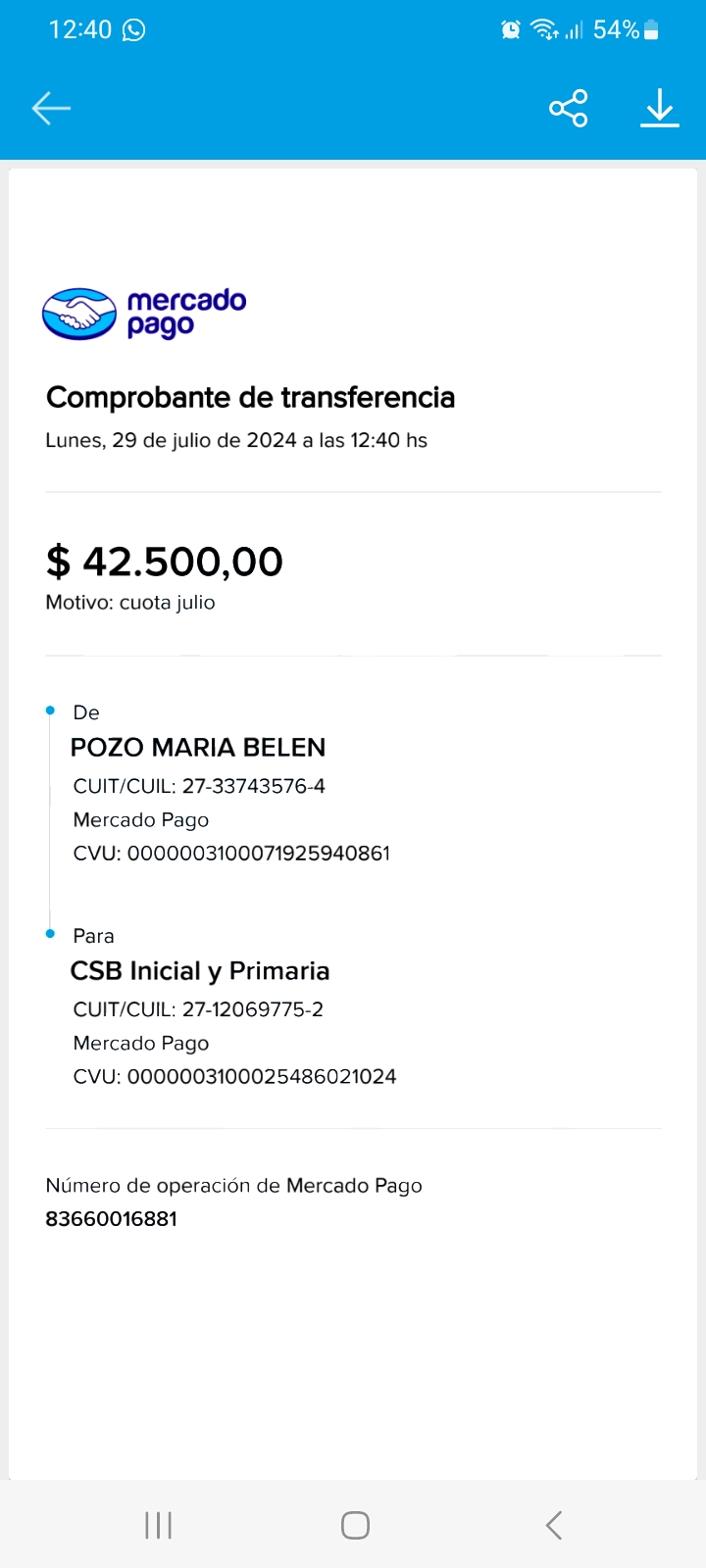Viewport: 706px width, 1568px height.
Task: Tap the Wi-Fi status icon
Action: click(x=544, y=30)
